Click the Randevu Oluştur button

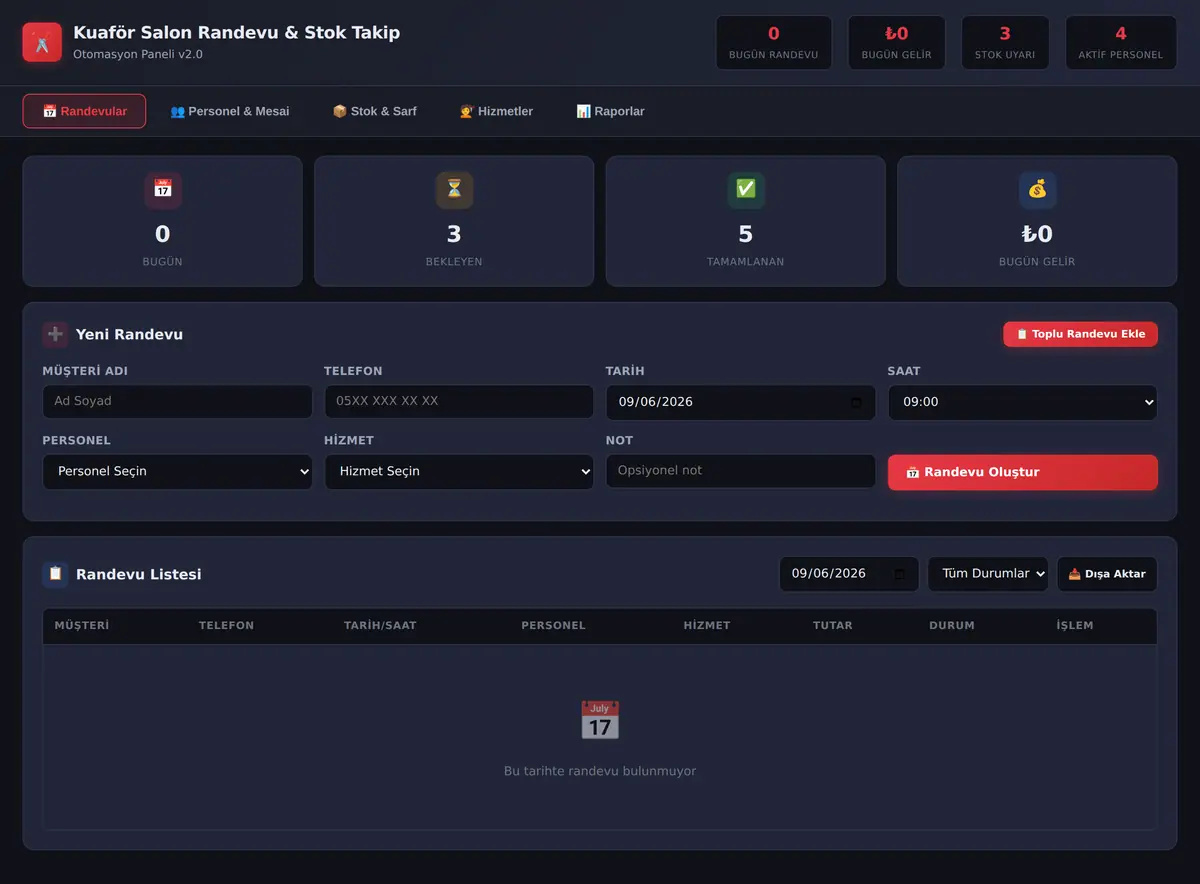tap(1022, 472)
